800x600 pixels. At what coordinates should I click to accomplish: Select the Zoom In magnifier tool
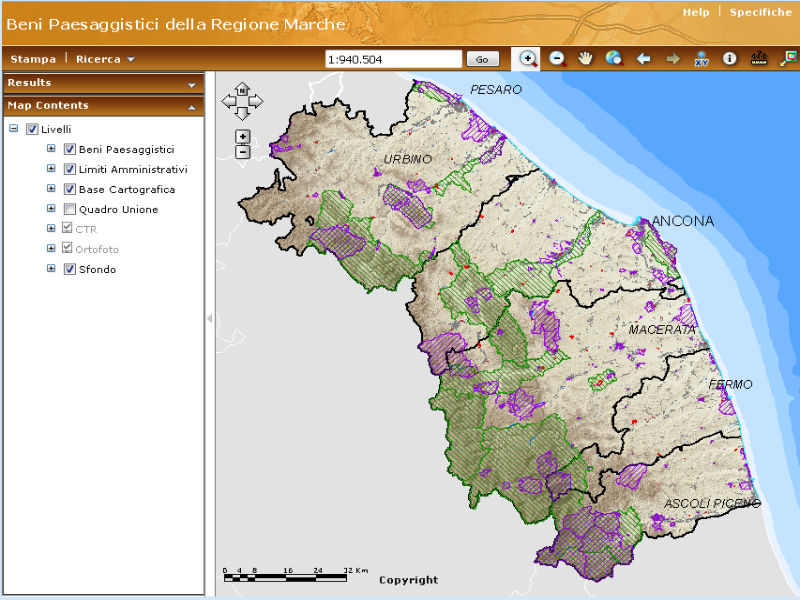[x=529, y=59]
